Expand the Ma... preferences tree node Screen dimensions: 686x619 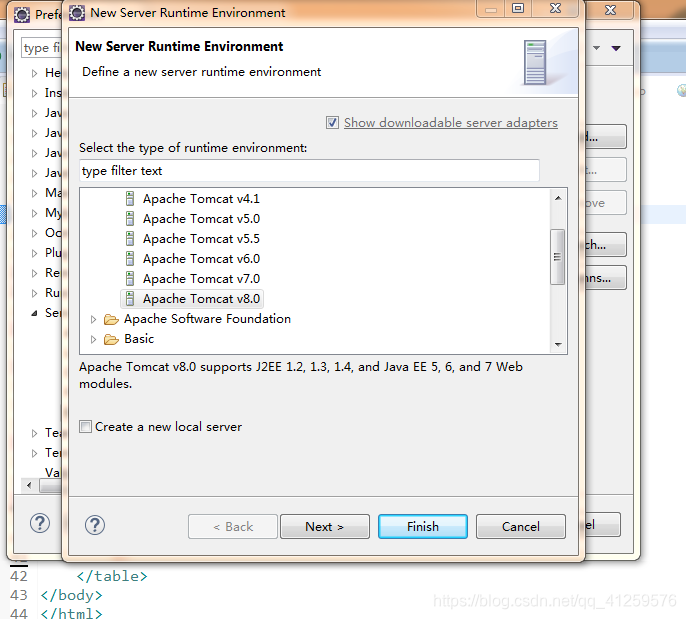pos(35,193)
